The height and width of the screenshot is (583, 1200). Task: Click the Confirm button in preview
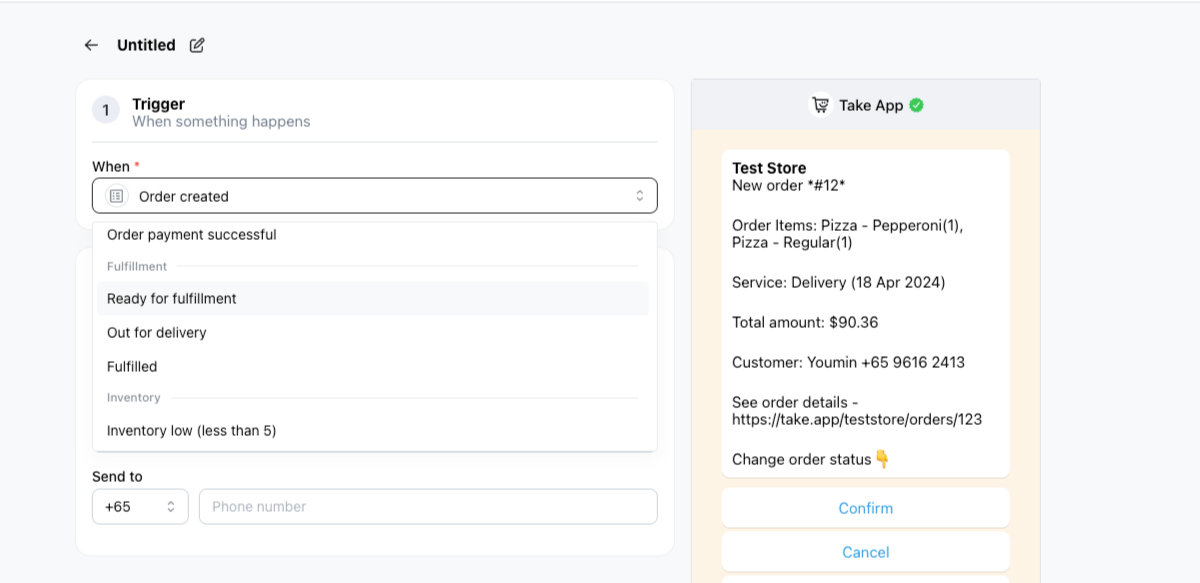coord(866,508)
